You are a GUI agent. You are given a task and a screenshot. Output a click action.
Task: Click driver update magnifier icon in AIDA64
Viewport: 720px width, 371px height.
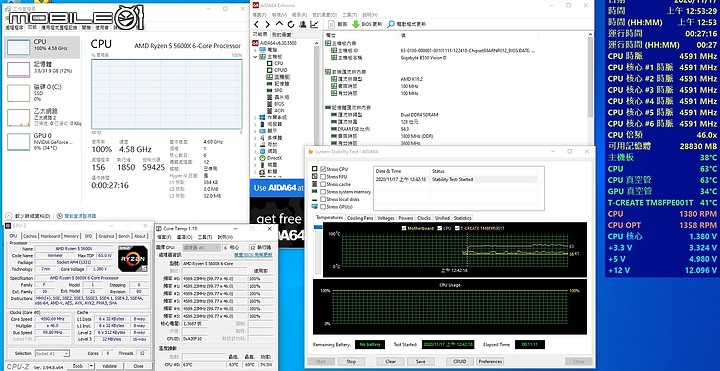[x=391, y=24]
